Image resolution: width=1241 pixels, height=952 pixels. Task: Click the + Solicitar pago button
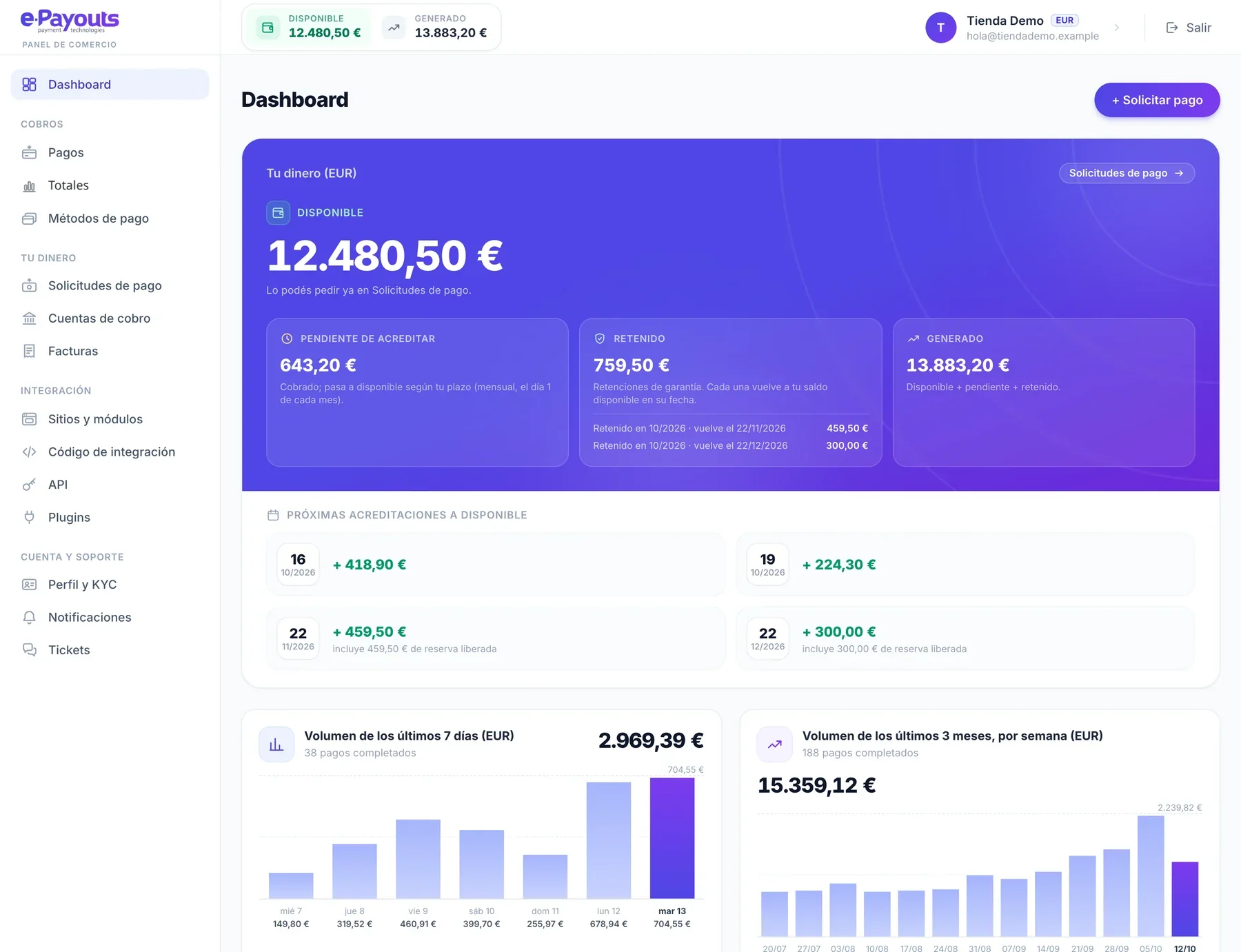click(1157, 100)
